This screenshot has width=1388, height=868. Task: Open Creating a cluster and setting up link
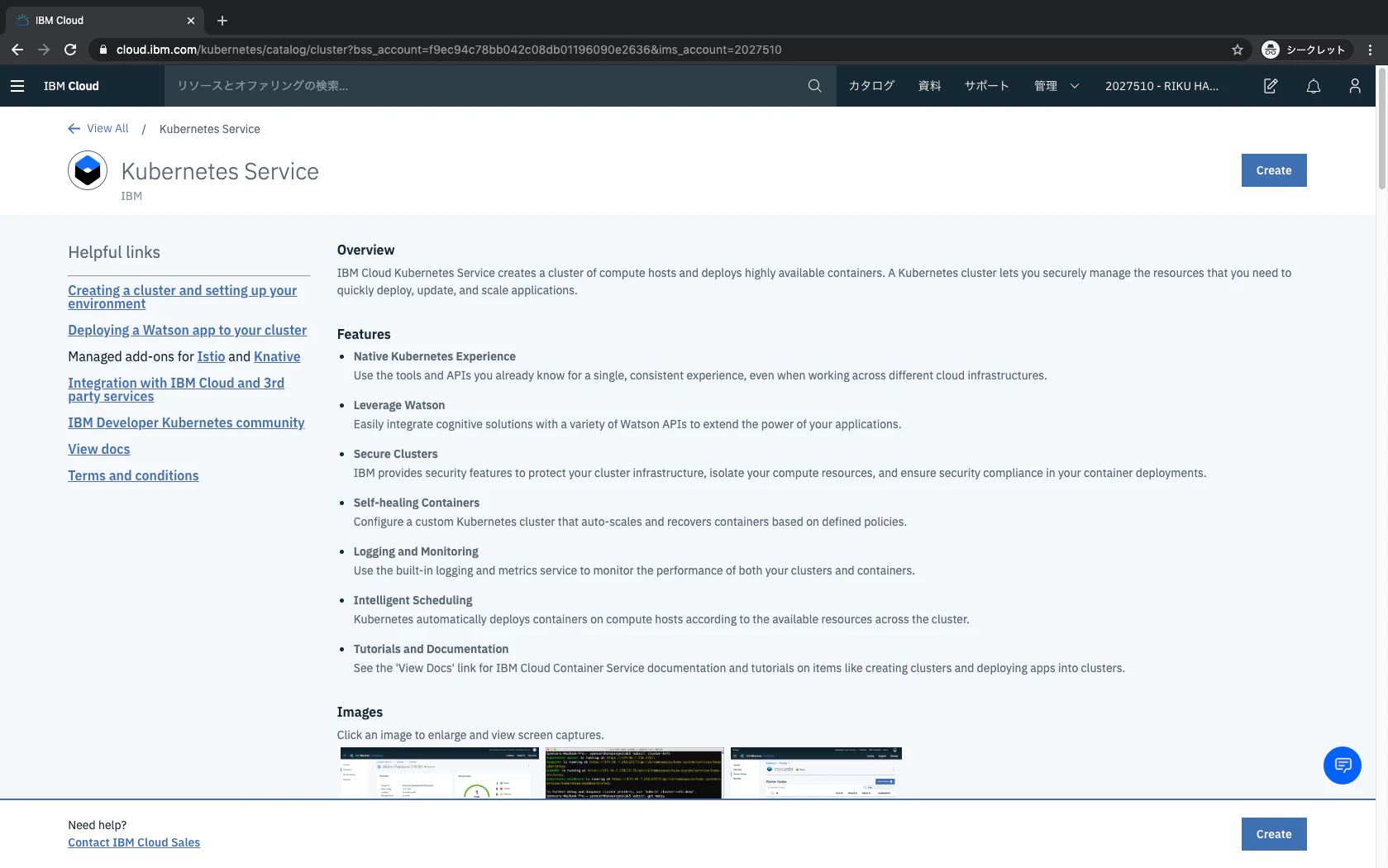182,297
